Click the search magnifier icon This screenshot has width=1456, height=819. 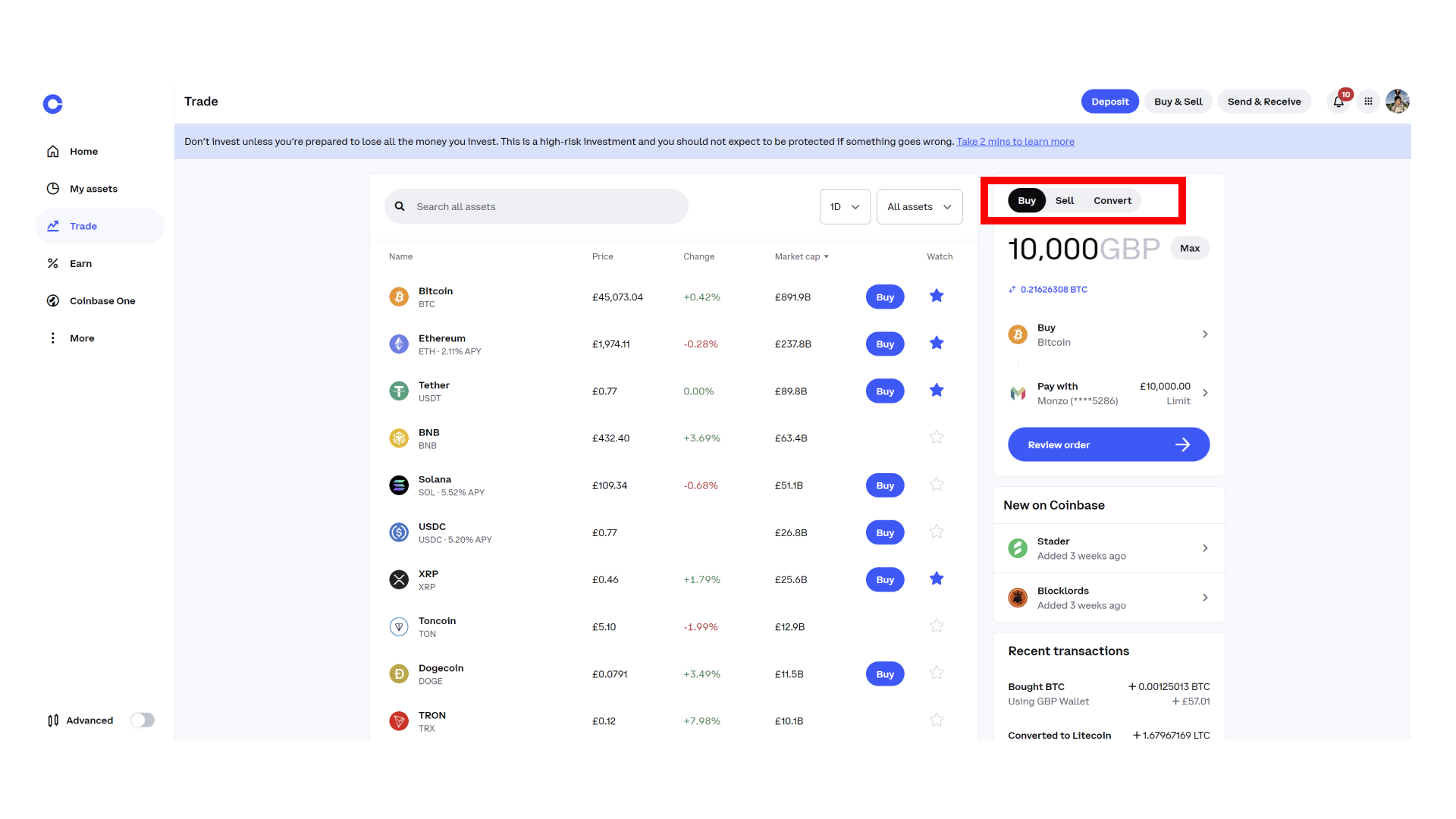[400, 206]
